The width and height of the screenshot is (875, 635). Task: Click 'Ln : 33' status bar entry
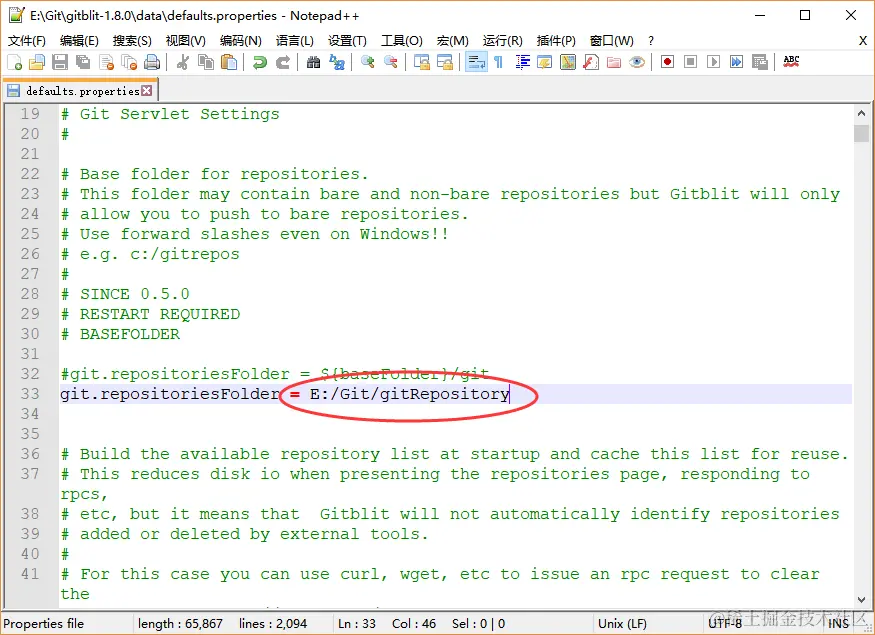(x=357, y=624)
